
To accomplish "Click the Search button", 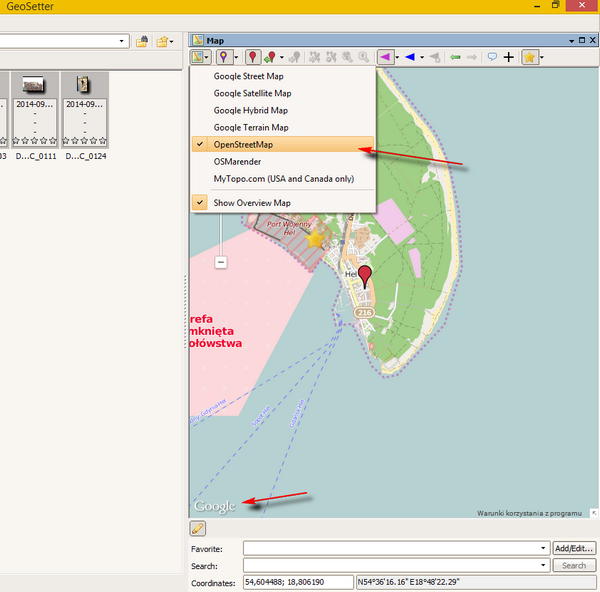I will click(574, 565).
